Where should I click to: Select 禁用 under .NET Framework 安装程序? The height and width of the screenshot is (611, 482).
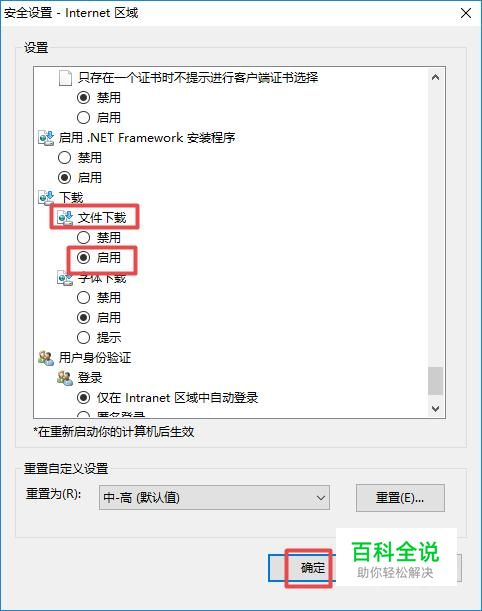coord(64,158)
